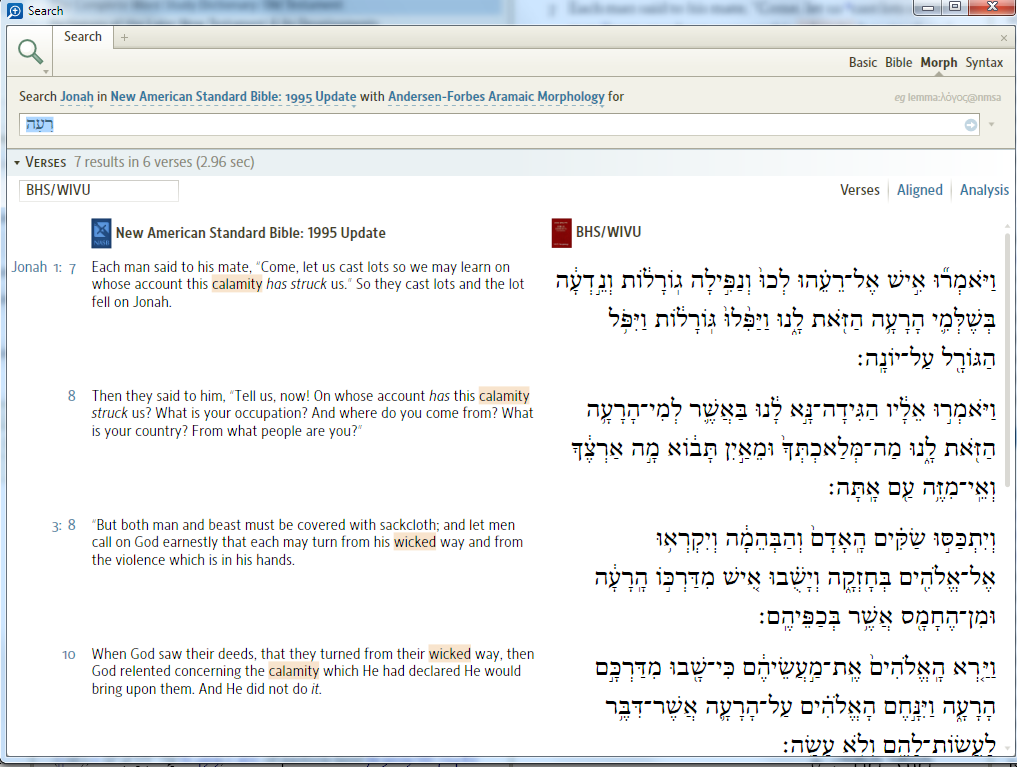Click highlighted 'calamity' in verse 10
This screenshot has height=767, width=1017.
pos(294,671)
